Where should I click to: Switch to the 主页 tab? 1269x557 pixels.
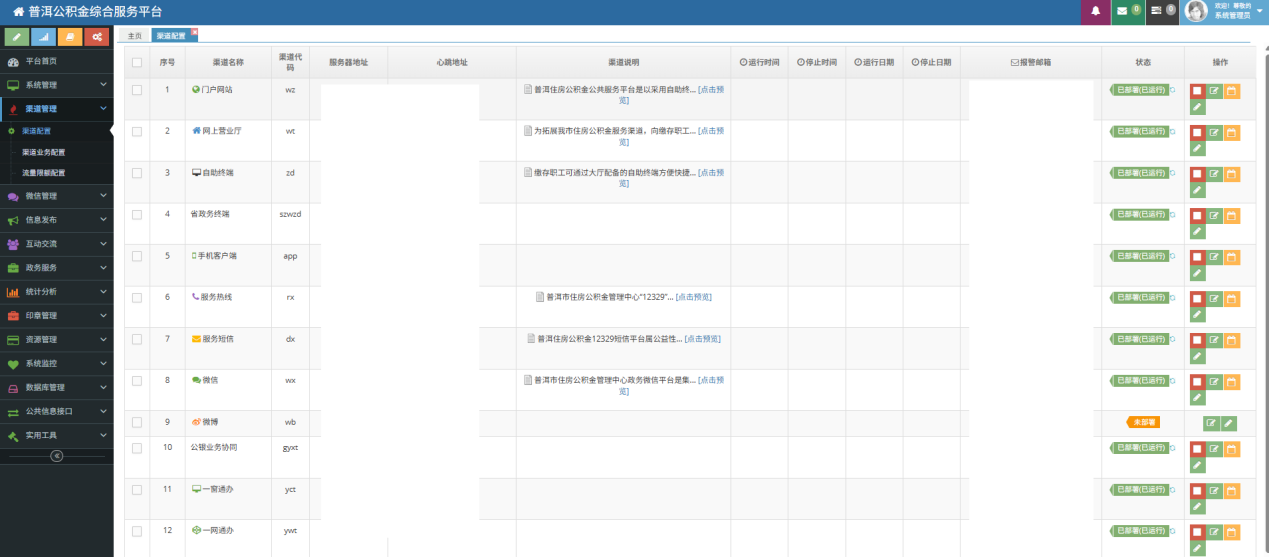tap(134, 36)
